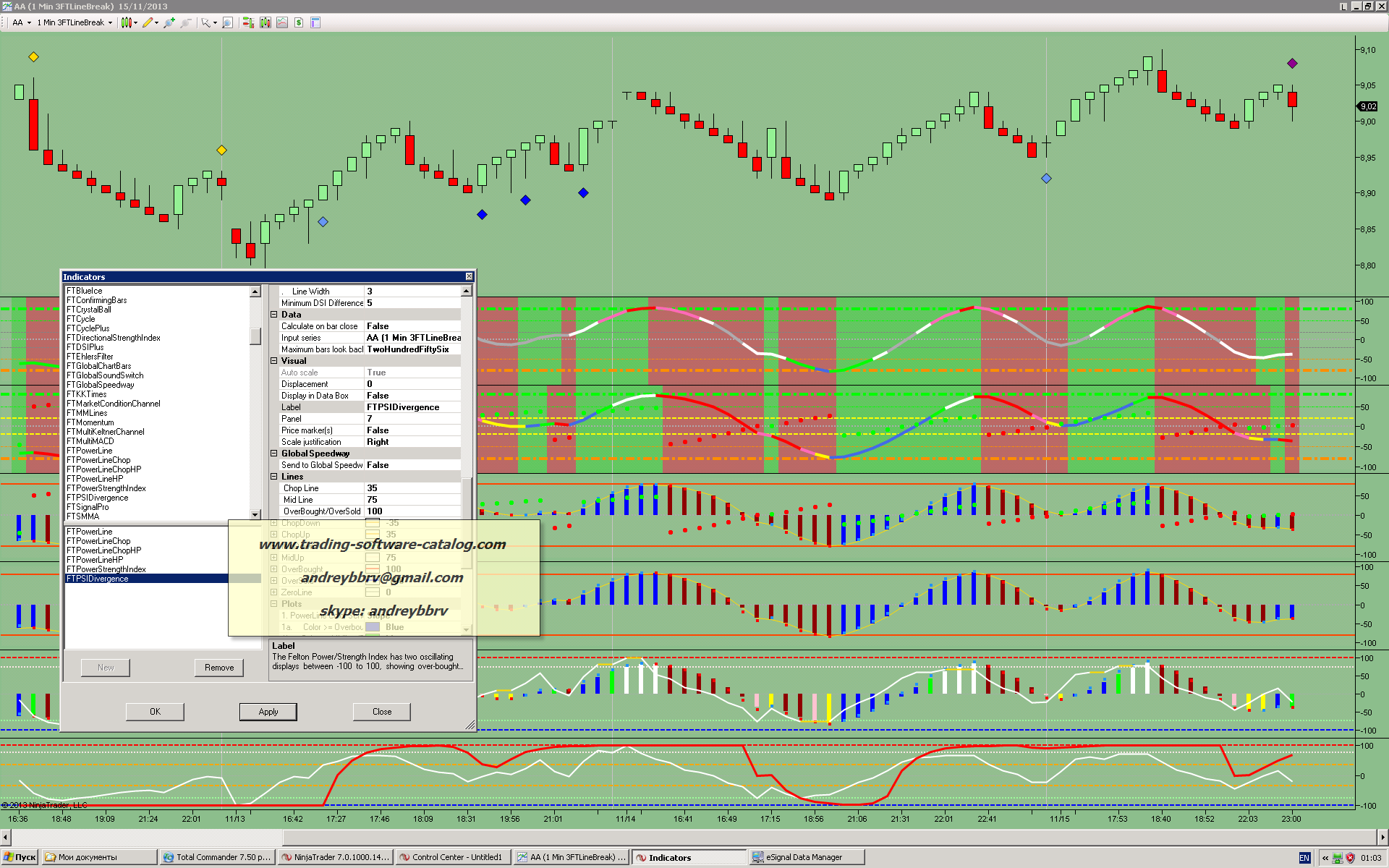
Task: Open the chart style candlestick dropdown
Action: [129, 22]
